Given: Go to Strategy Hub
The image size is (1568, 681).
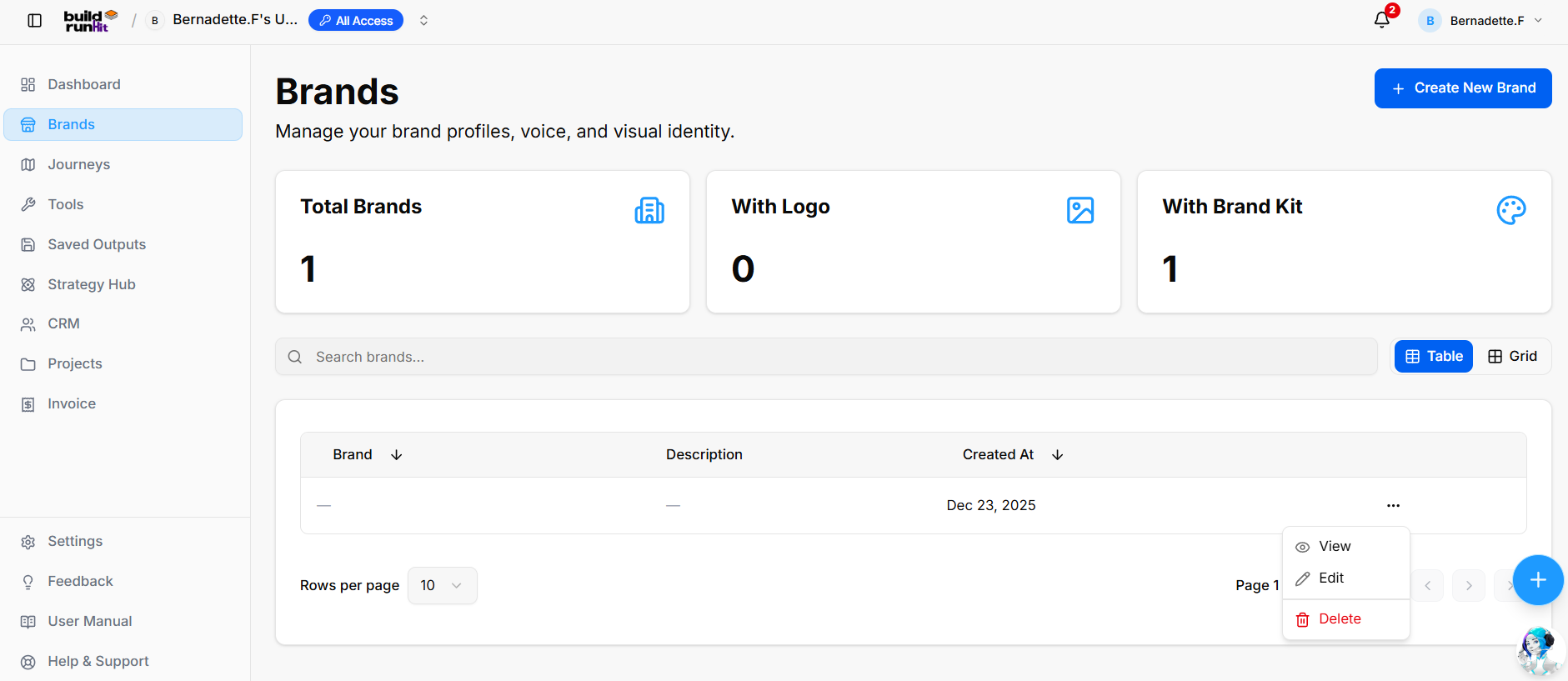Looking at the screenshot, I should (x=123, y=284).
